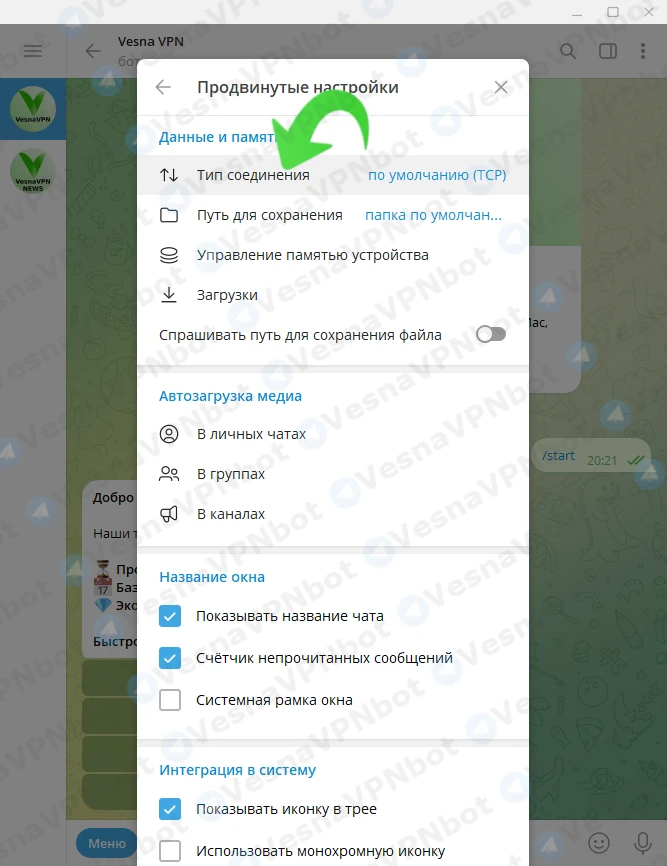Uncheck show chat name checkbox
The height and width of the screenshot is (866, 667).
click(x=170, y=616)
